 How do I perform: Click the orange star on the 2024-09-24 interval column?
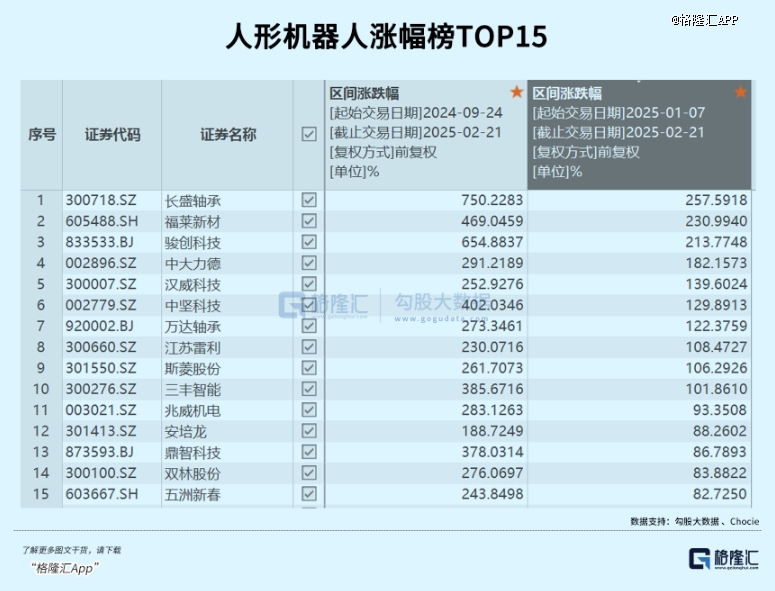pos(517,92)
